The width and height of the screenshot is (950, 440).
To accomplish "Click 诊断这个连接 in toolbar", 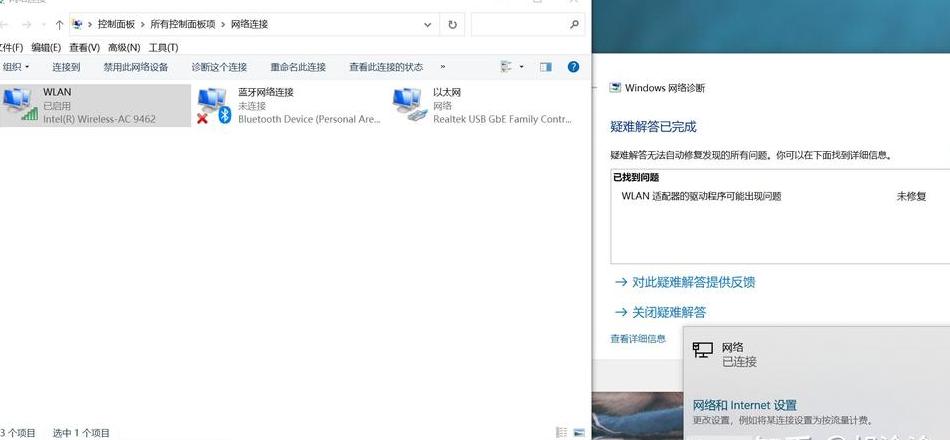I will click(x=219, y=67).
